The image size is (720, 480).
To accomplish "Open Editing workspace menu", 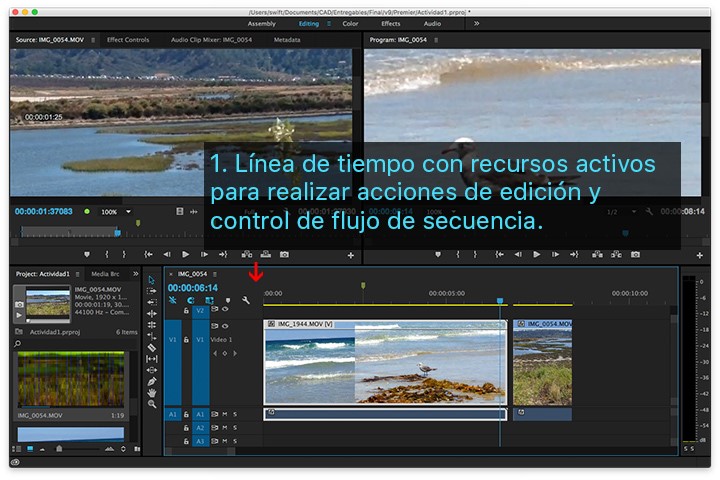I will (x=329, y=24).
